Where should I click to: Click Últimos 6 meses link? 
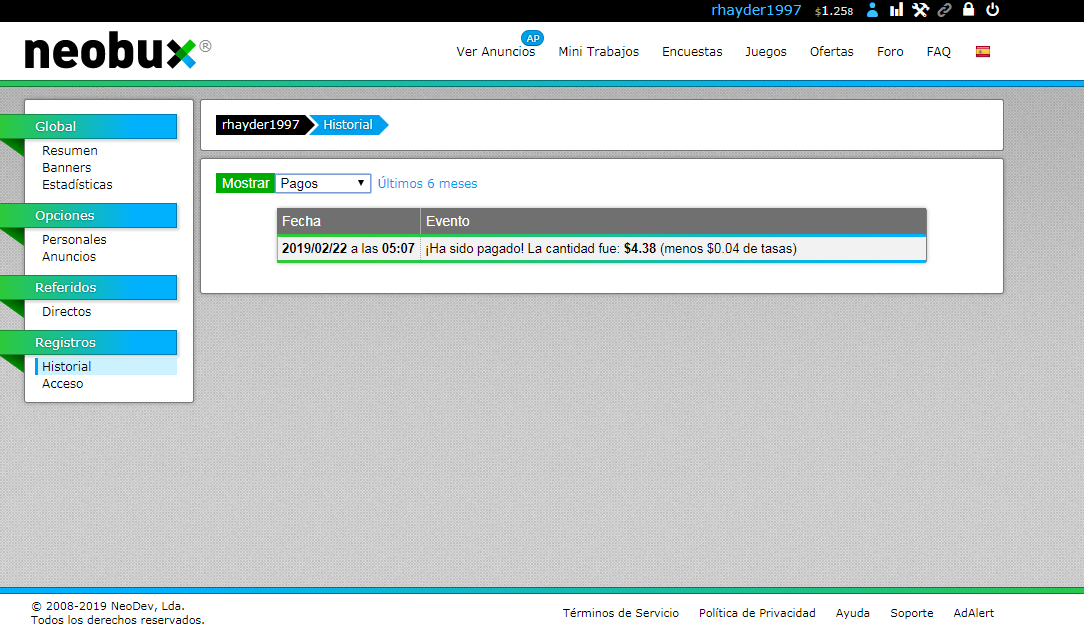click(427, 184)
